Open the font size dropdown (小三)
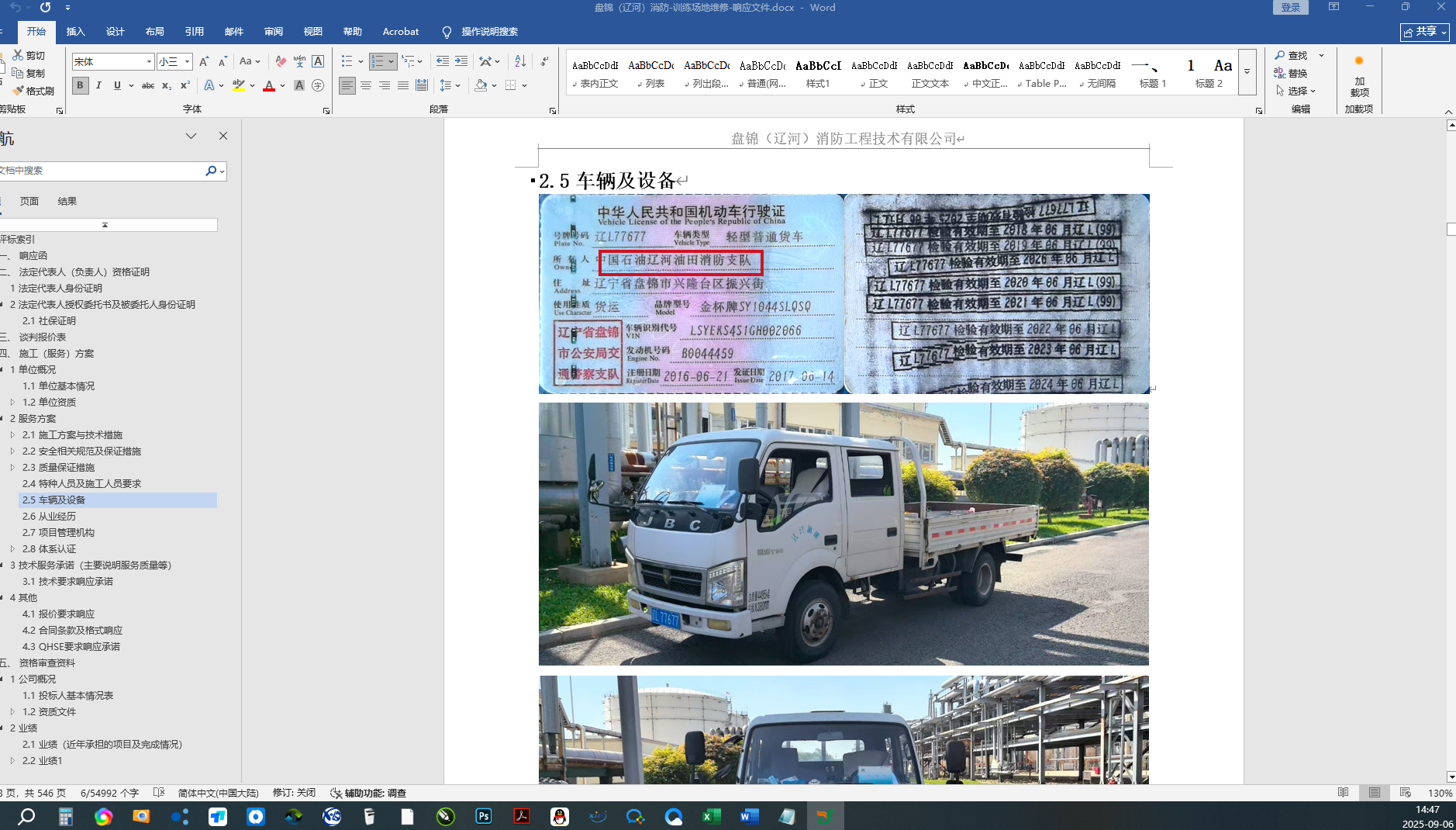This screenshot has width=1456, height=830. (x=187, y=61)
